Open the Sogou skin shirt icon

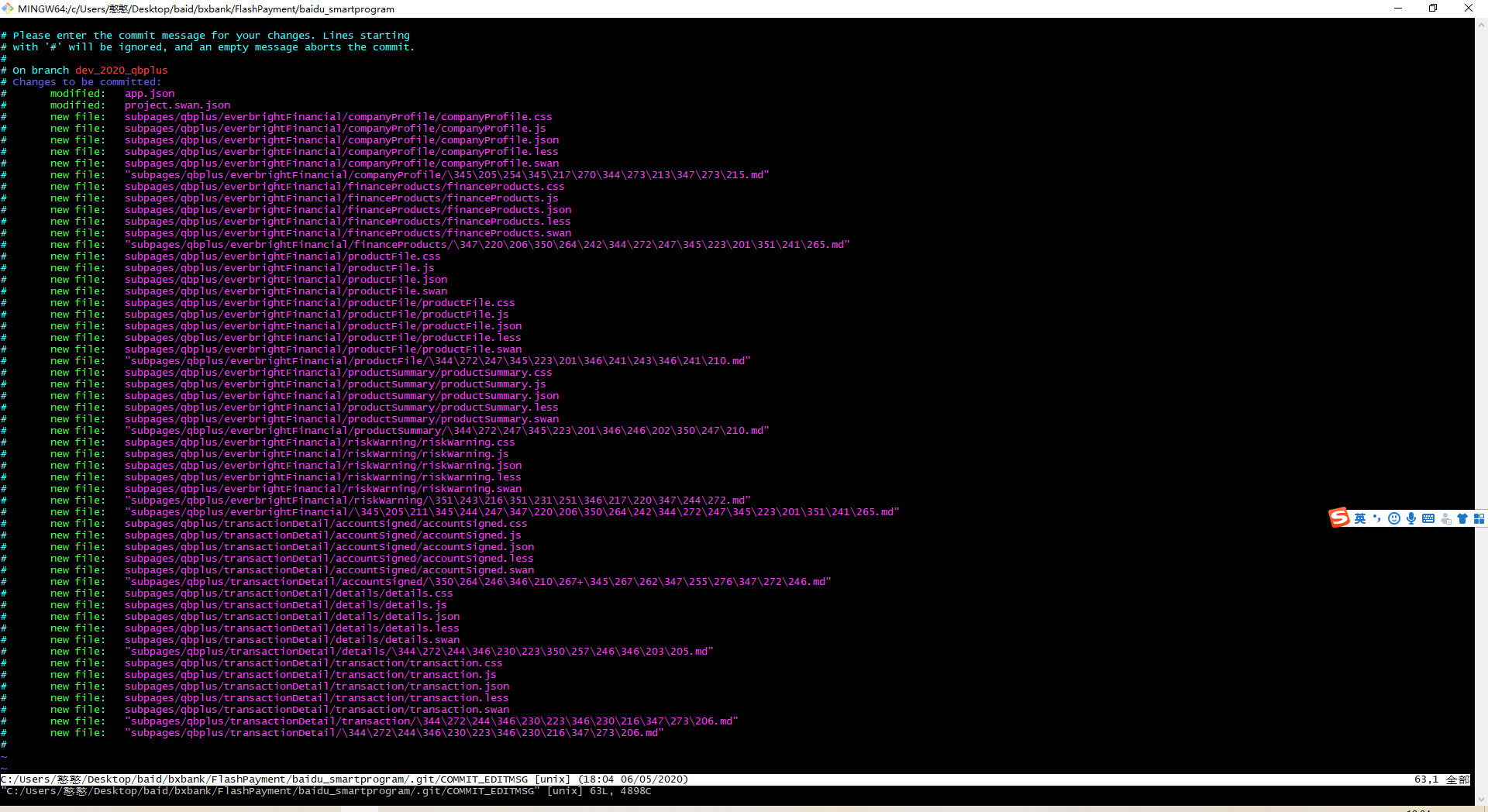coord(1462,518)
